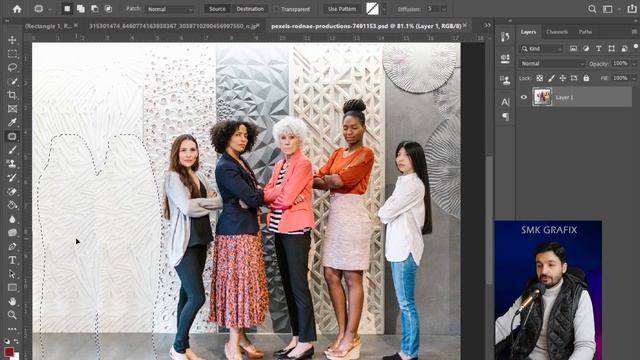The width and height of the screenshot is (640, 360).
Task: Select the Quick Selection tool
Action: click(x=12, y=81)
